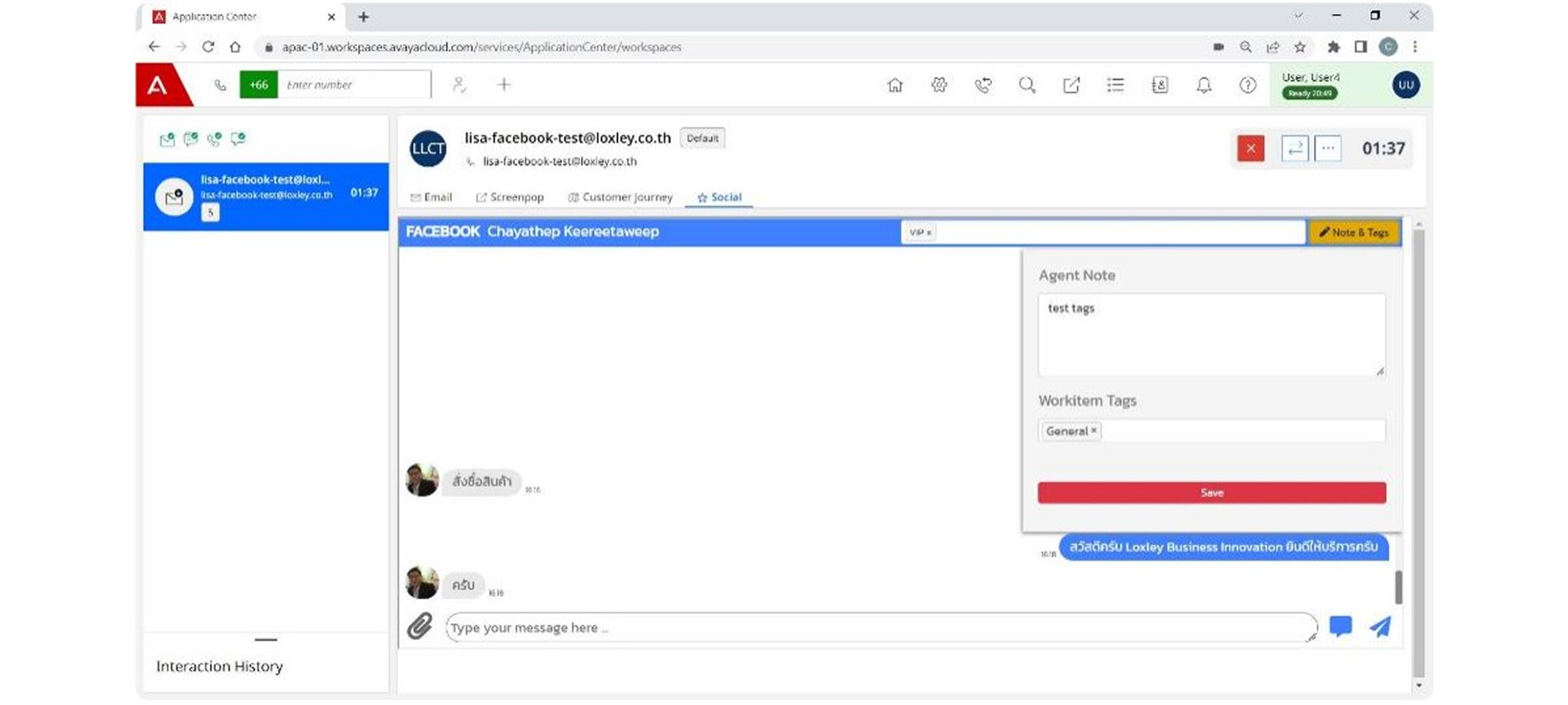Expand the Interaction History panel
This screenshot has width=1568, height=705.
tap(266, 640)
